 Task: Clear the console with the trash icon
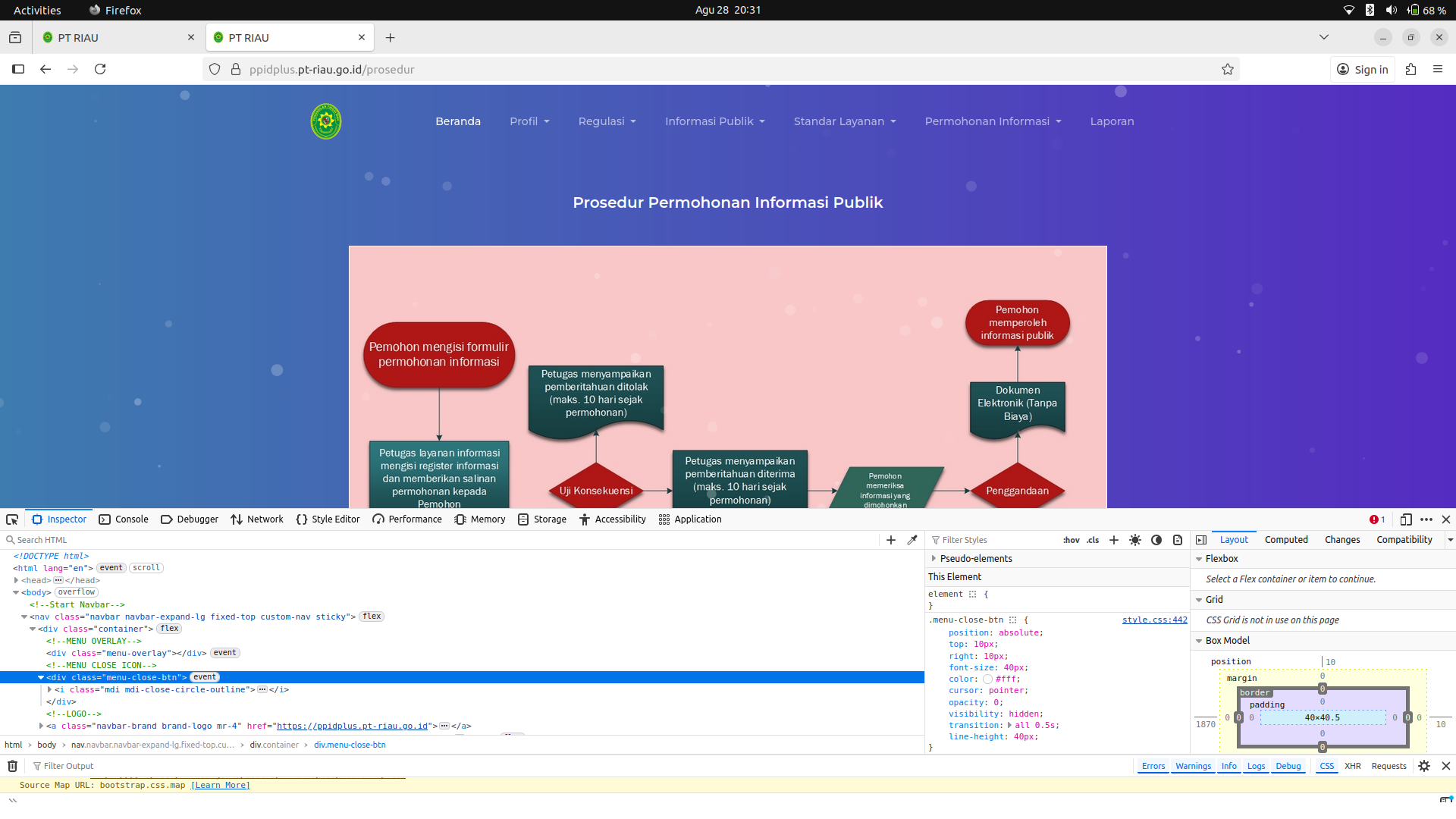(12, 766)
